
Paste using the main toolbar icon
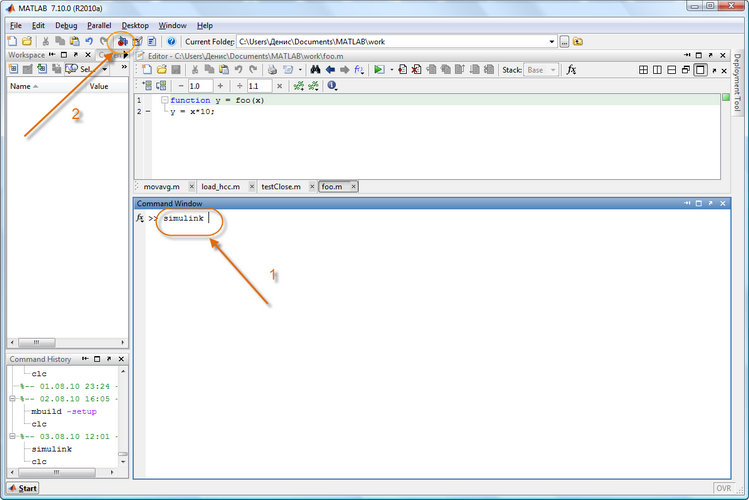pos(75,42)
